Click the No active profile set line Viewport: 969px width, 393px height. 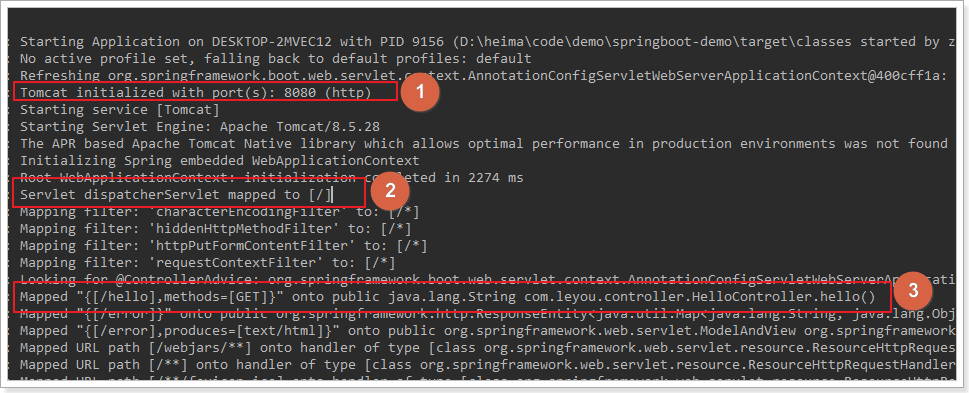(276, 59)
